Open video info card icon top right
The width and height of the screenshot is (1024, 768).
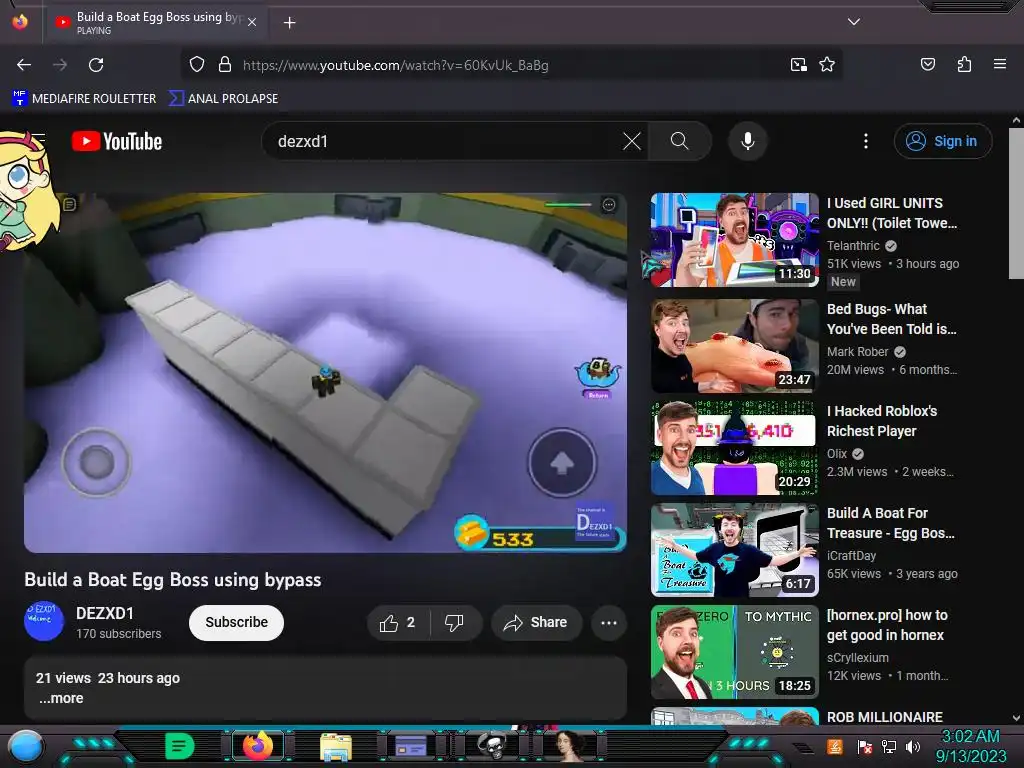(609, 205)
